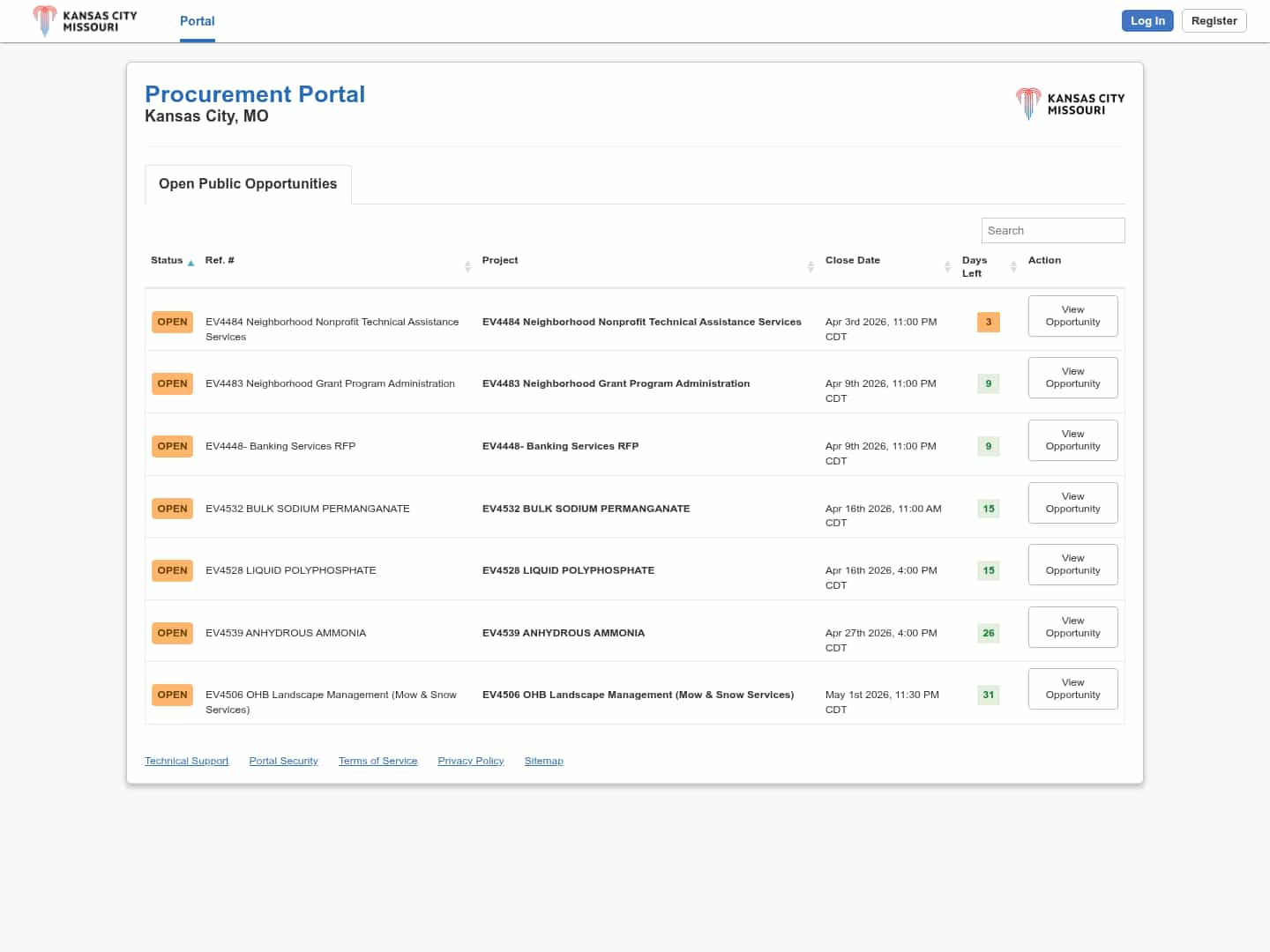This screenshot has height=952, width=1270.
Task: Click the 3 days left badge
Action: pos(988,322)
